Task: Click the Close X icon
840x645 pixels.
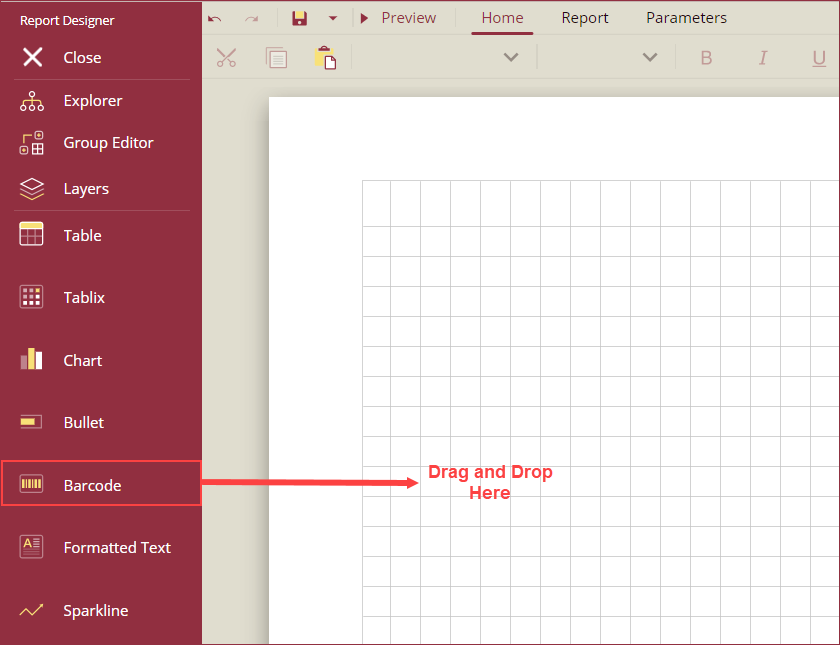Action: (32, 57)
